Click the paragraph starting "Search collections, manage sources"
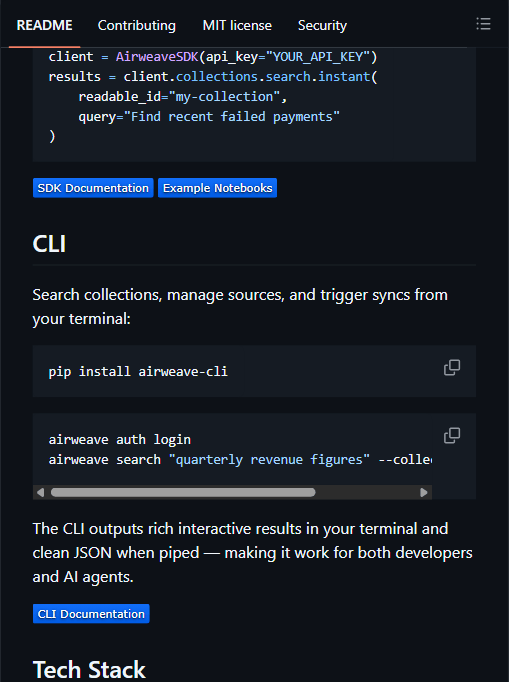The image size is (509, 682). (x=240, y=307)
